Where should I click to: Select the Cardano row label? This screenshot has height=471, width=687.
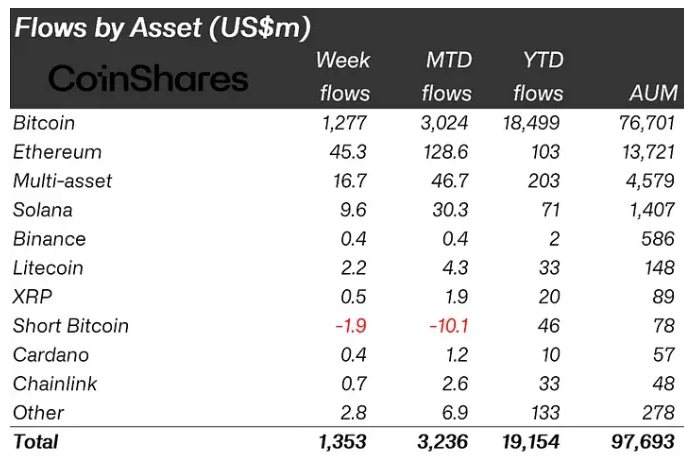click(50, 355)
